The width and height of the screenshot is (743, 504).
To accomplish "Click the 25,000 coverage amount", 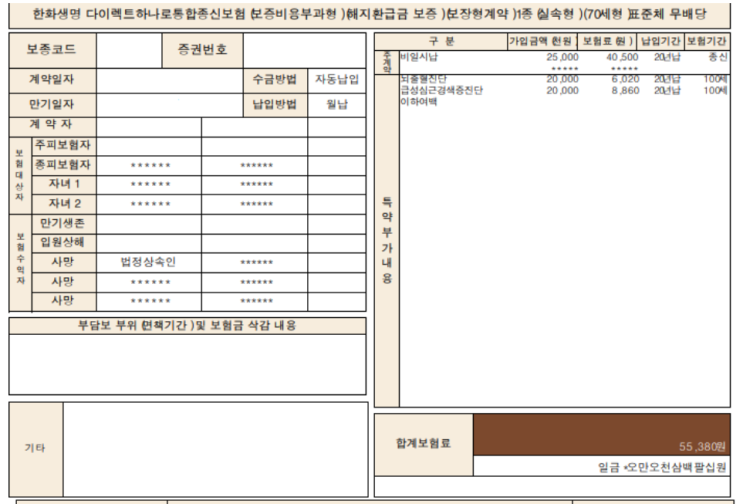I will tap(562, 57).
